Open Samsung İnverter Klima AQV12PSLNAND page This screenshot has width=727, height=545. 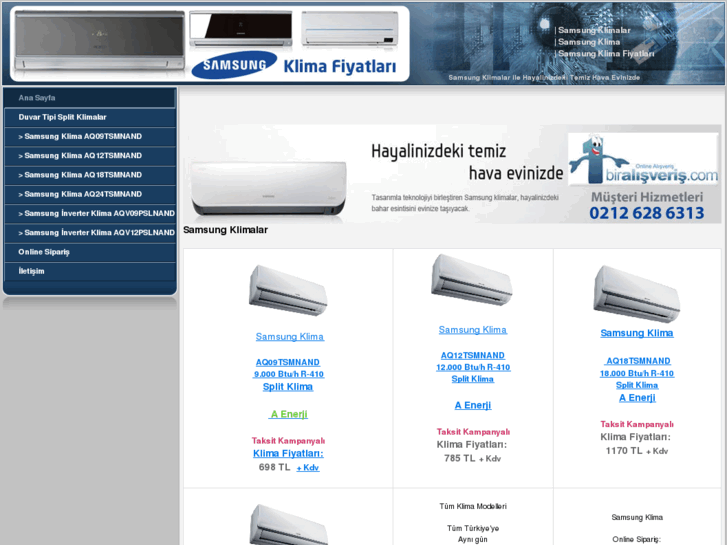point(89,233)
